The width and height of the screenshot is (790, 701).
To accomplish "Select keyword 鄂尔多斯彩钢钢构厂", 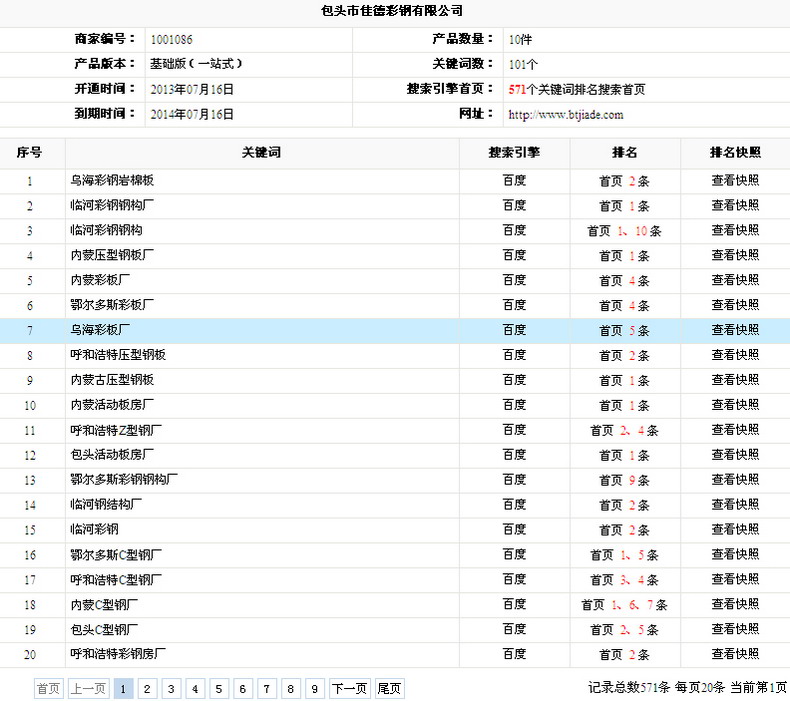I will (124, 480).
